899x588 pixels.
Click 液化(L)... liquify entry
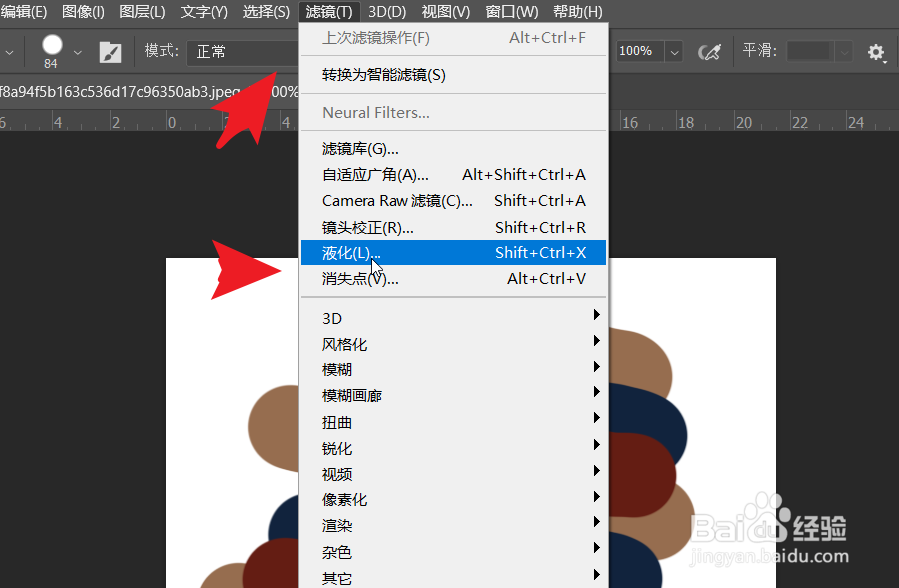coord(453,253)
